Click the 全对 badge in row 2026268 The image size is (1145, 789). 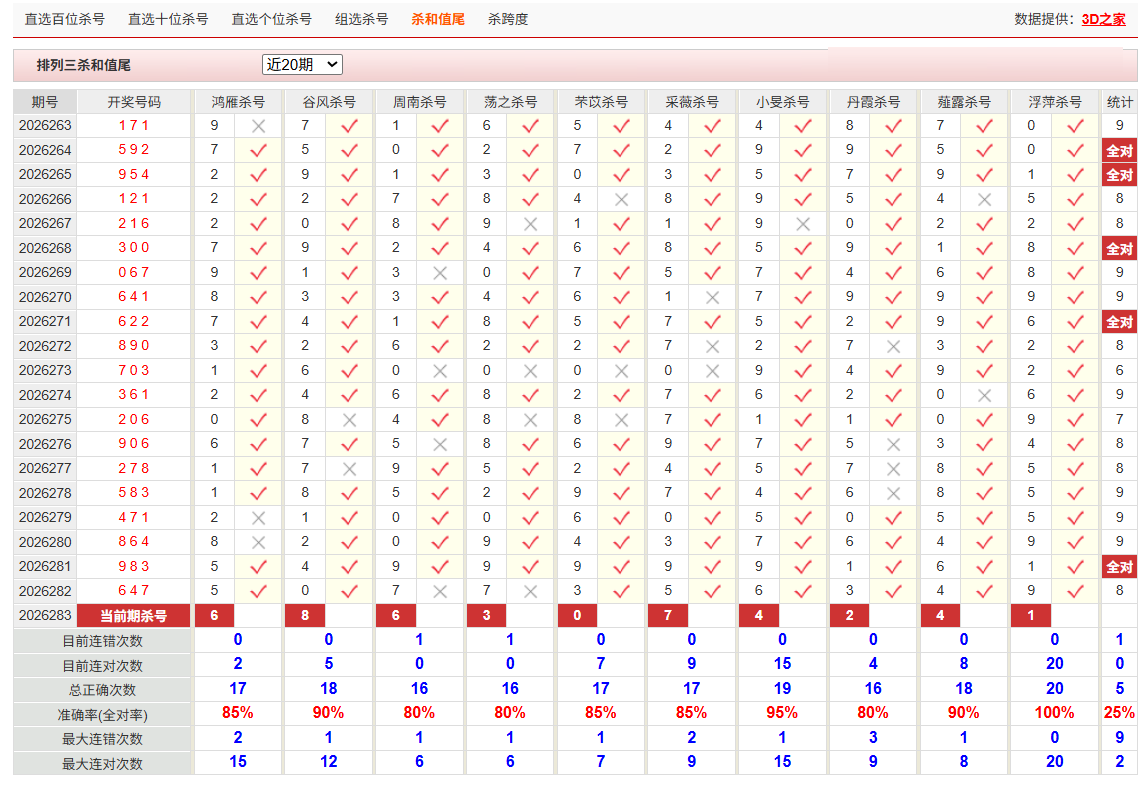coord(1119,248)
